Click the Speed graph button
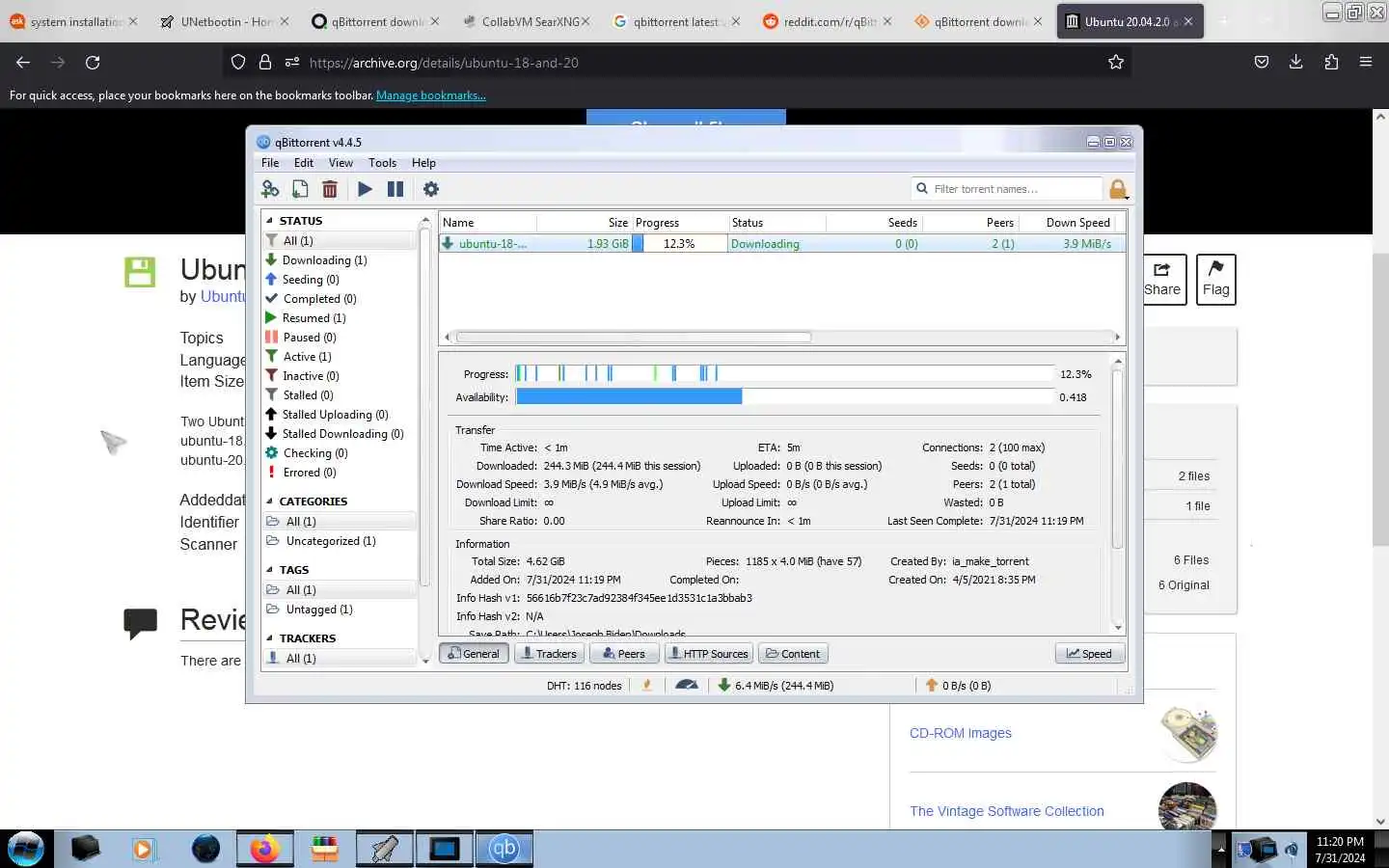Viewport: 1389px width, 868px height. point(1089,654)
